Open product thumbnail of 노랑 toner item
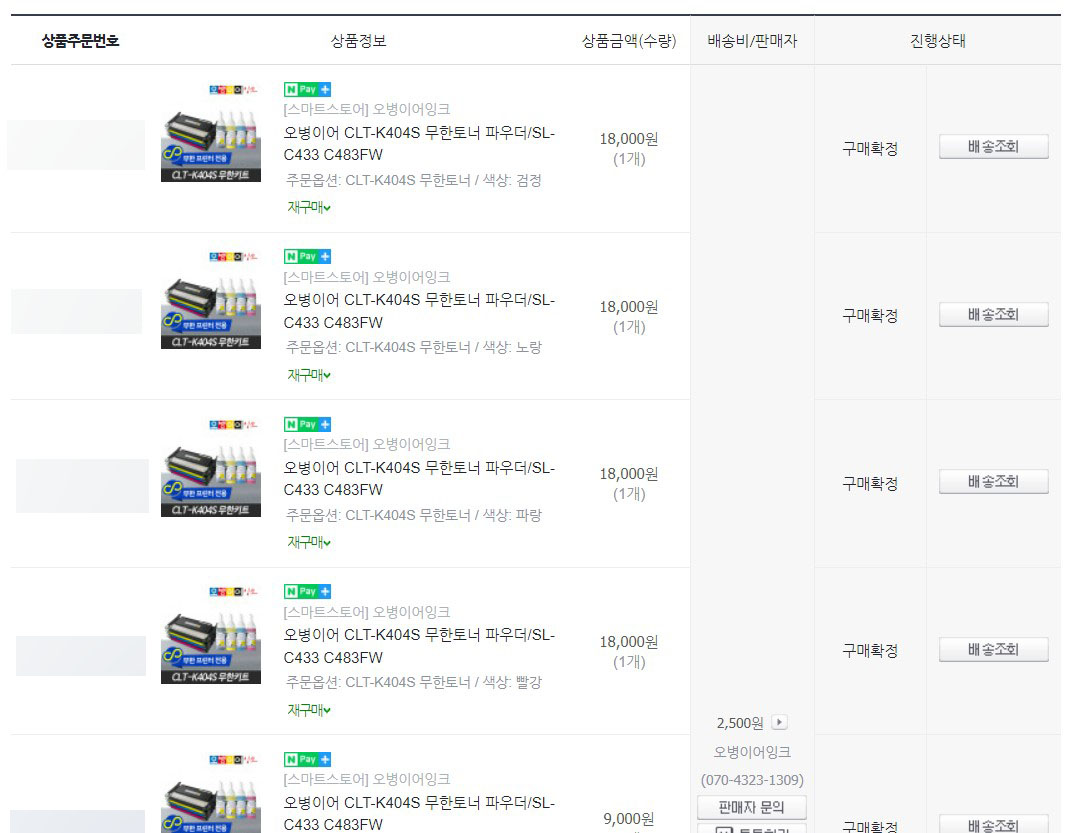The width and height of the screenshot is (1076, 833). coord(211,301)
